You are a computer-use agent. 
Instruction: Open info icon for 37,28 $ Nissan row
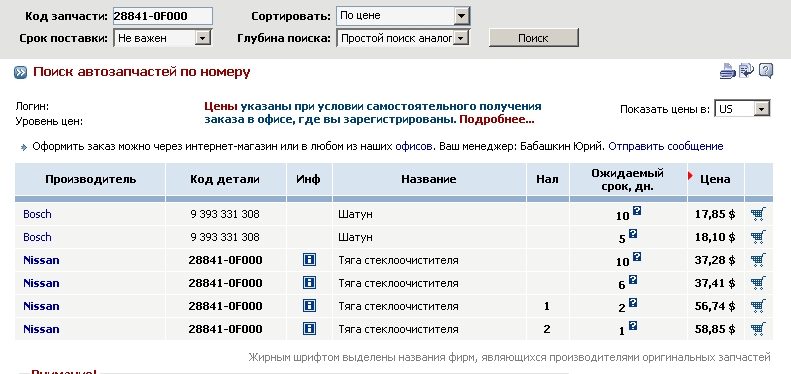(x=309, y=260)
